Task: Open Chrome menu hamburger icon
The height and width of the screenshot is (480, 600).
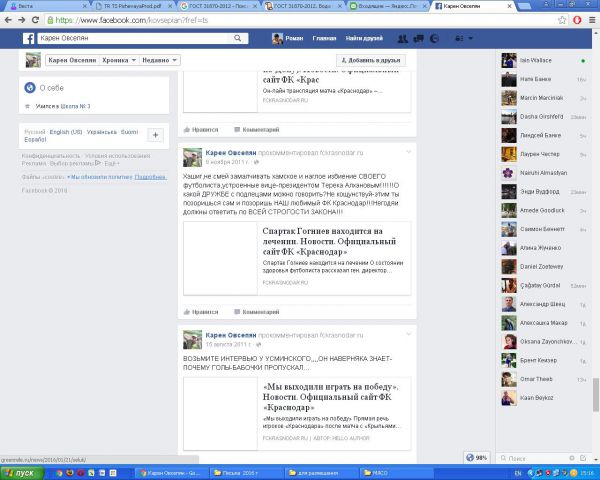Action: point(592,20)
